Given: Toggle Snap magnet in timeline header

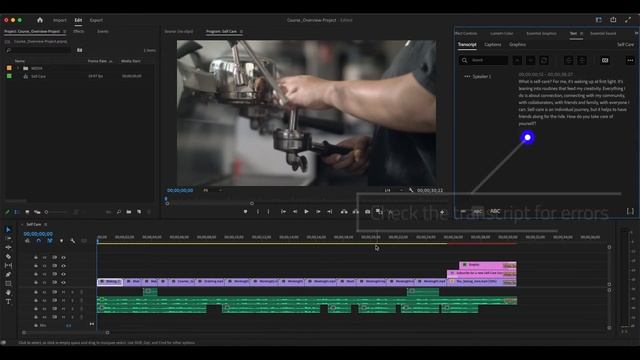Looking at the screenshot, I should click(38, 241).
